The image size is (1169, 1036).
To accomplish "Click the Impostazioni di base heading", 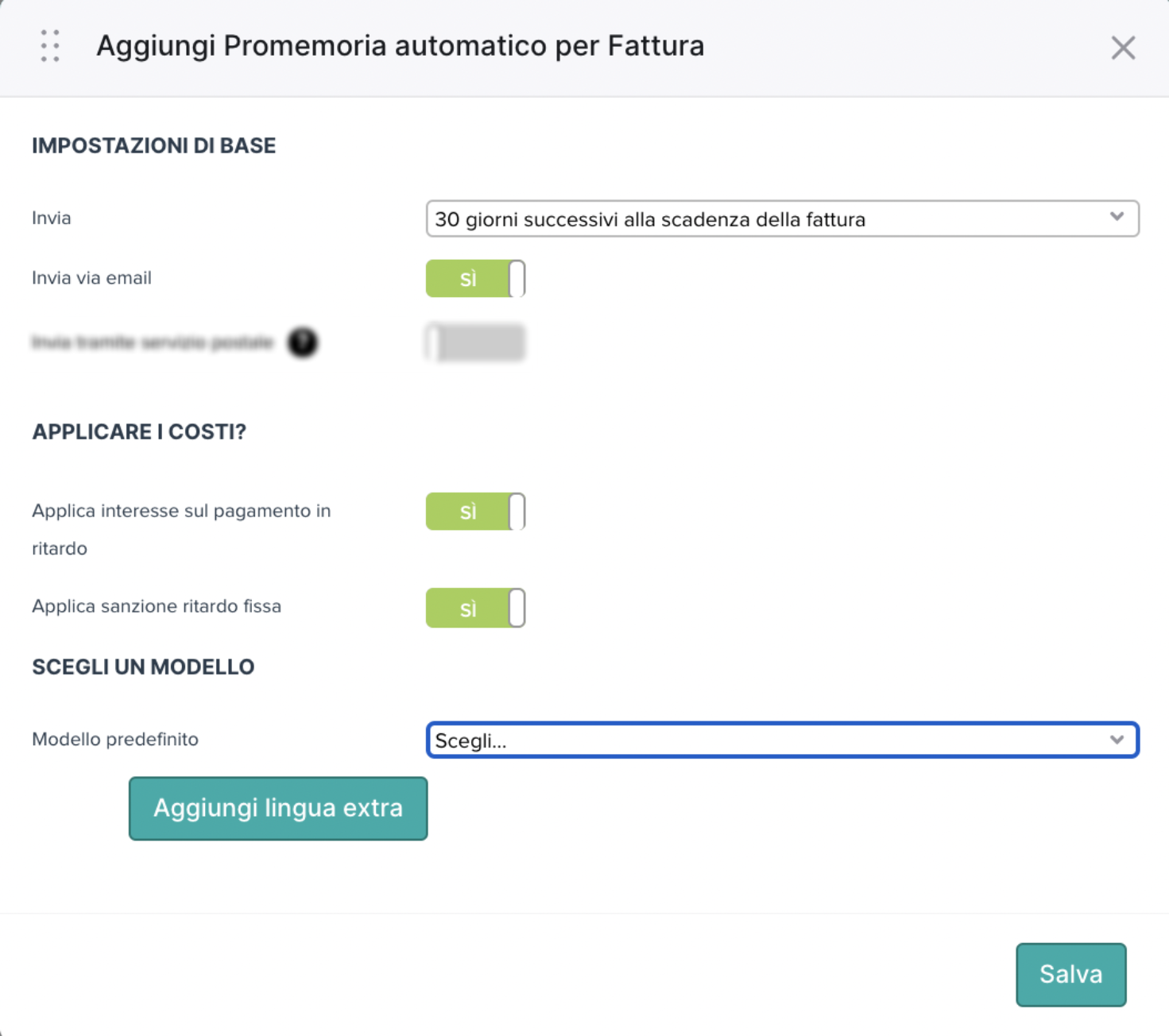I will [154, 145].
